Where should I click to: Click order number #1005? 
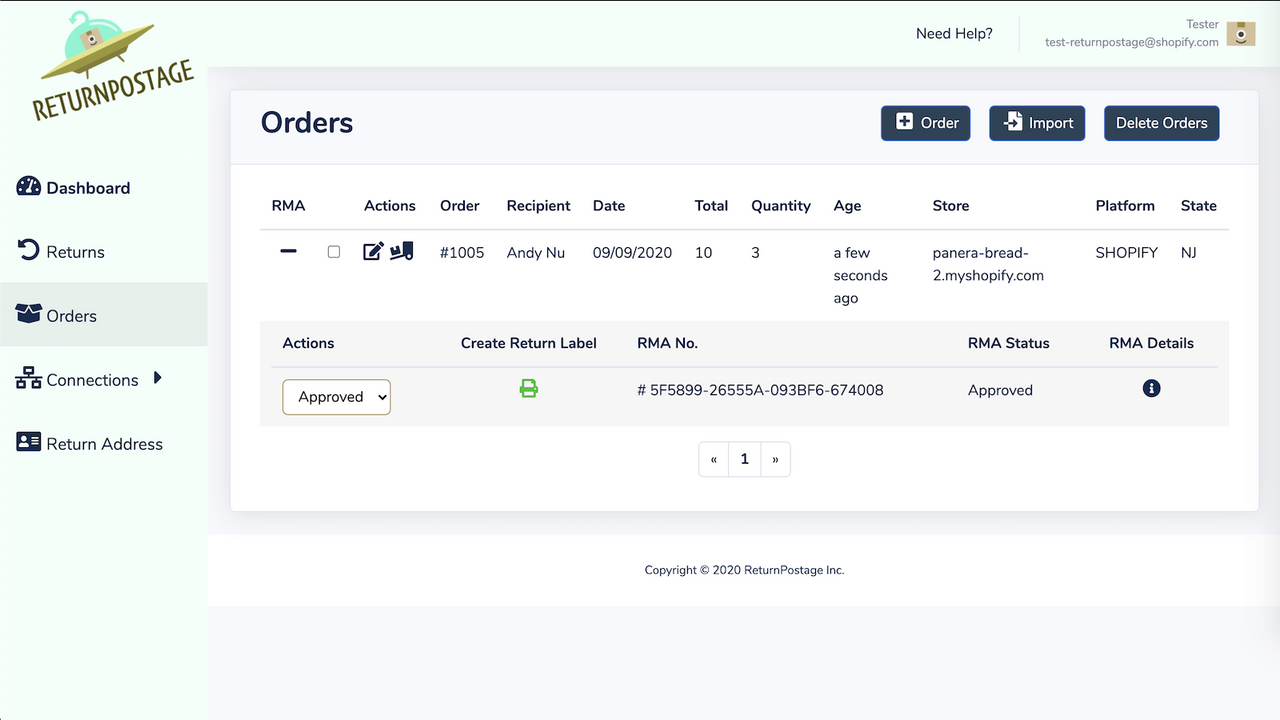[x=462, y=252]
